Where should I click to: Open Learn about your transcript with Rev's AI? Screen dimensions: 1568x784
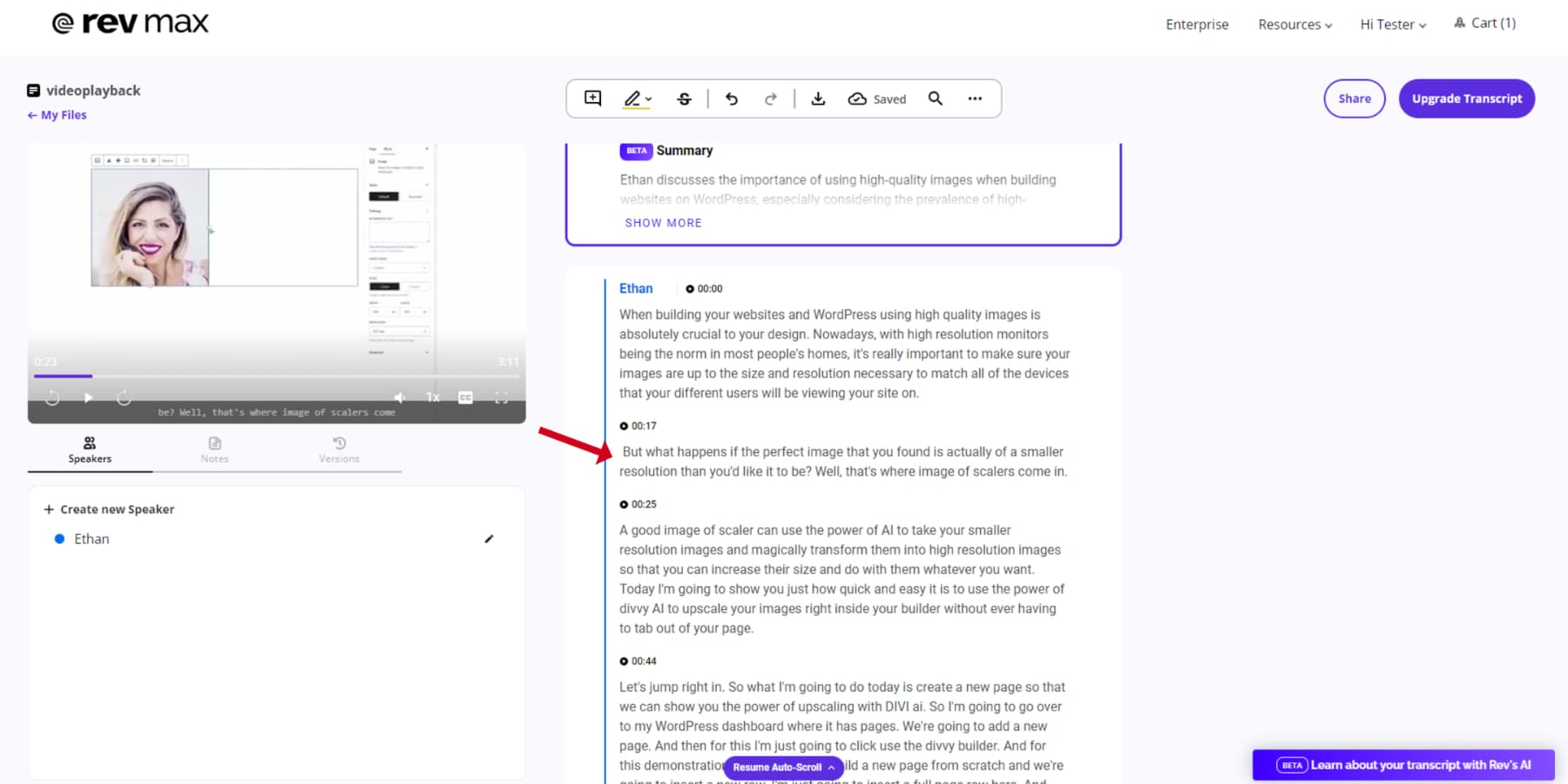tap(1403, 765)
